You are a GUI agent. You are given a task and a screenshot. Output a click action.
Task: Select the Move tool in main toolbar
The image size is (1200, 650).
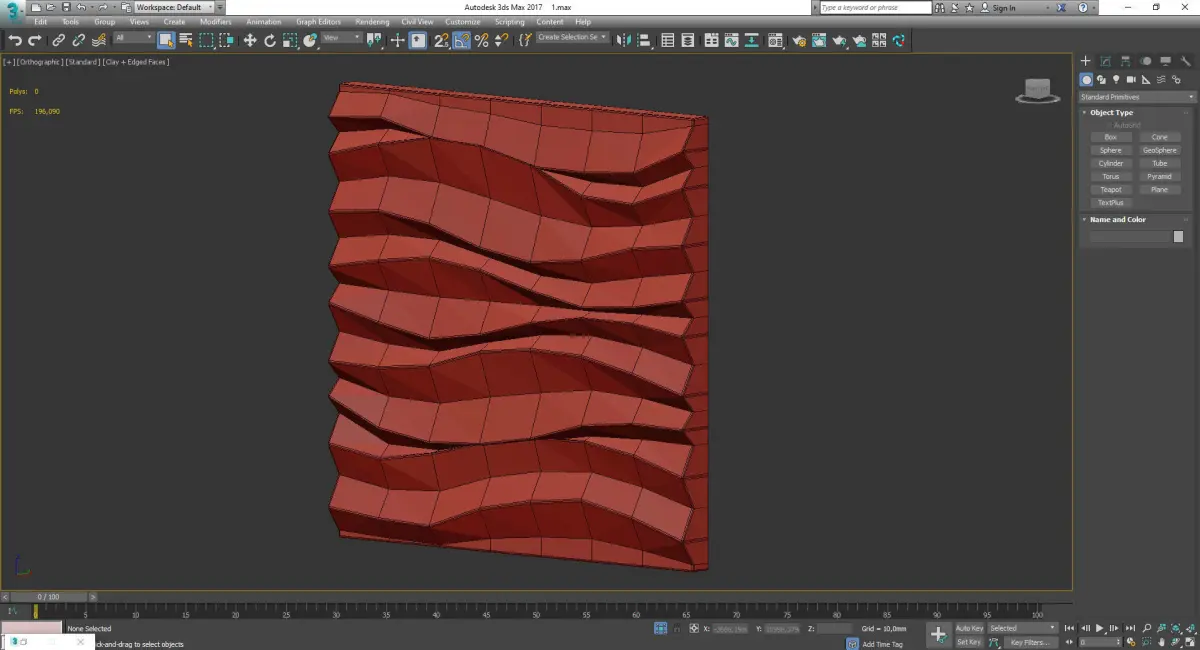coord(250,41)
